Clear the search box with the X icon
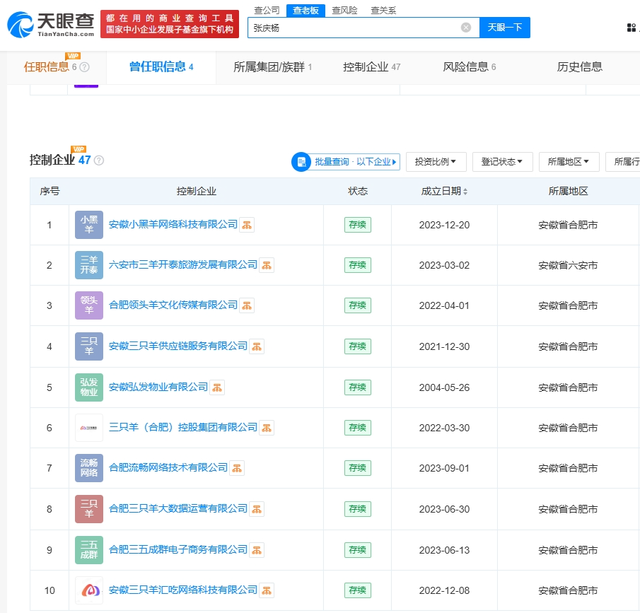 (x=466, y=28)
